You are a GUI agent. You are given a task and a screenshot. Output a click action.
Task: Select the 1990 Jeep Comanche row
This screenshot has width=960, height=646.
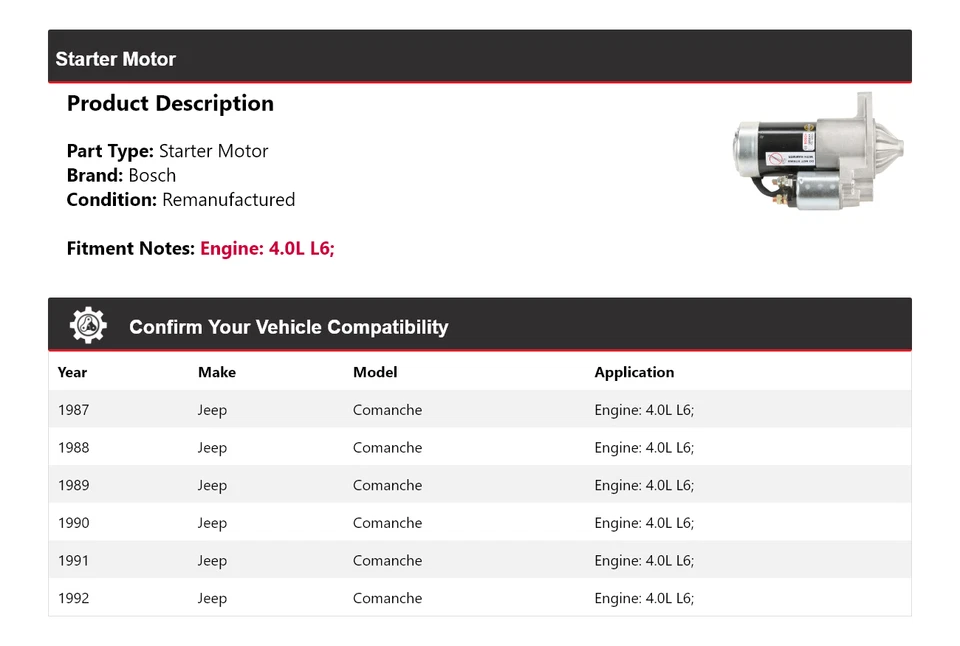(x=480, y=522)
